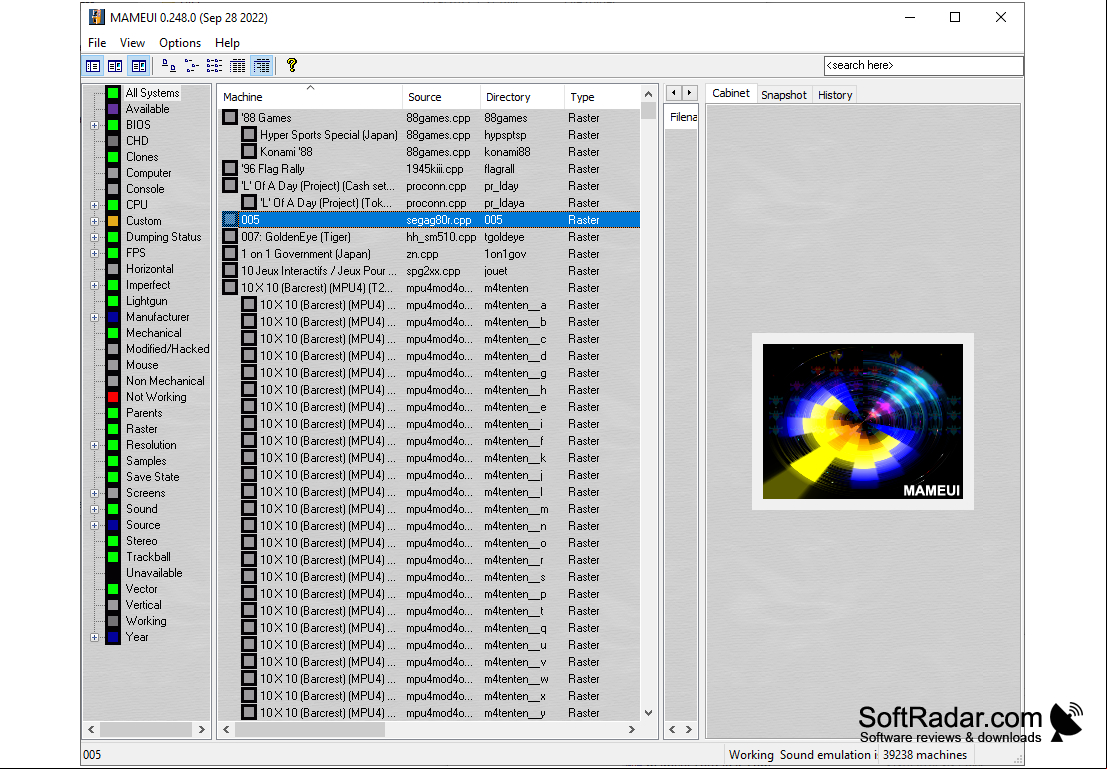
Task: Expand the CPU folder node
Action: pos(94,205)
